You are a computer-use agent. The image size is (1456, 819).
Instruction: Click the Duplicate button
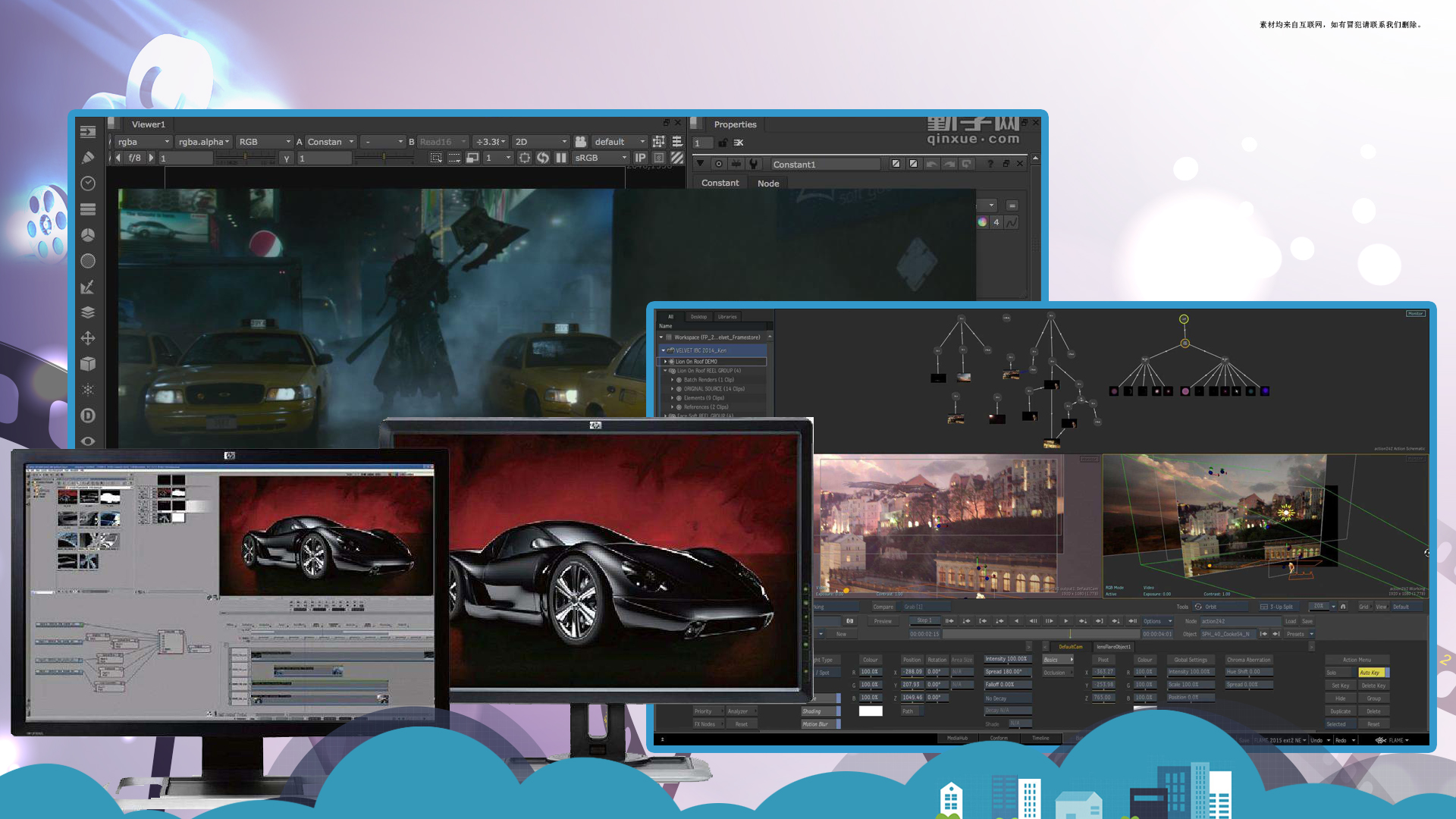[1340, 711]
